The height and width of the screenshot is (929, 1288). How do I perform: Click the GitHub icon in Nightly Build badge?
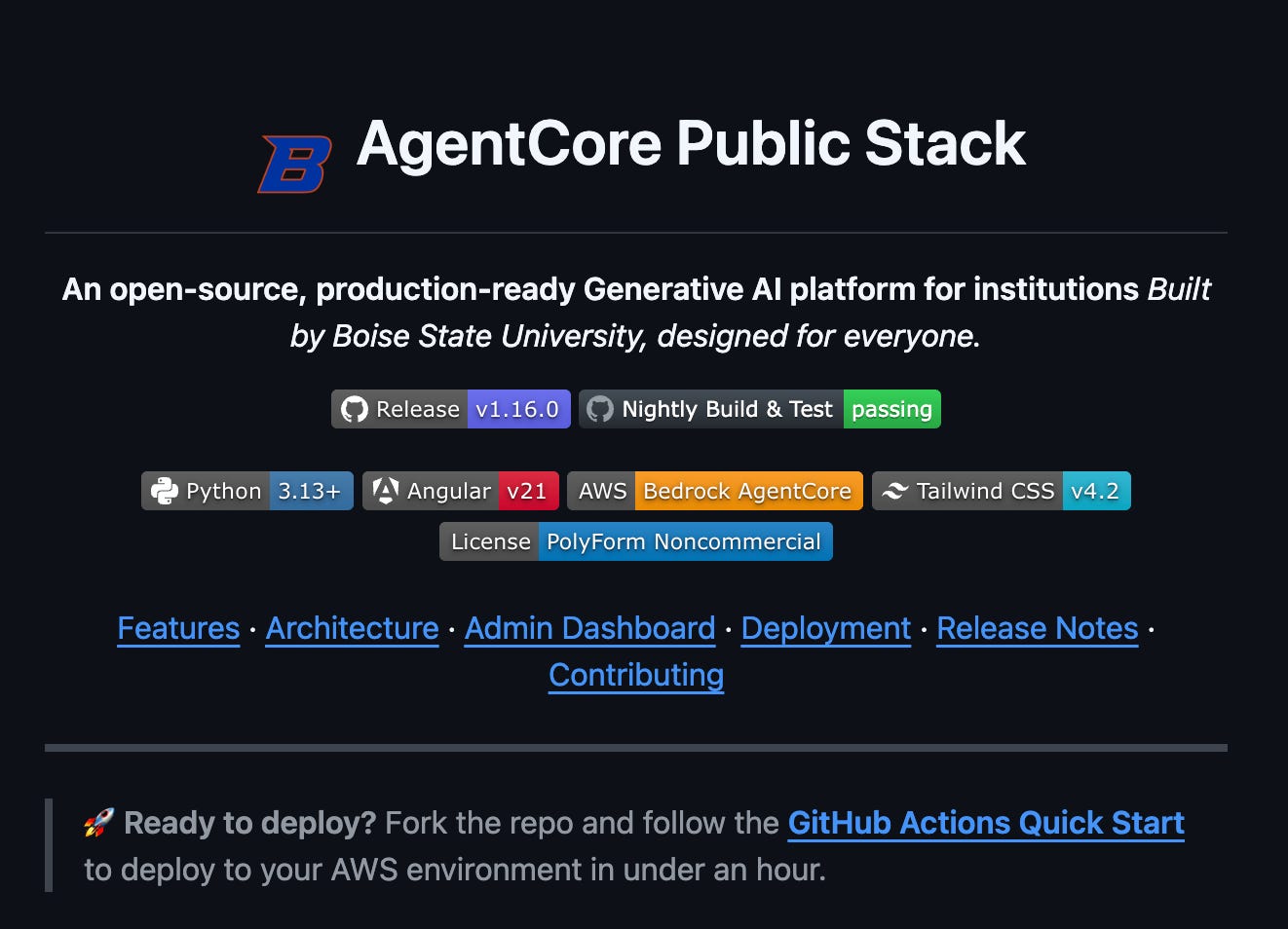pos(600,409)
